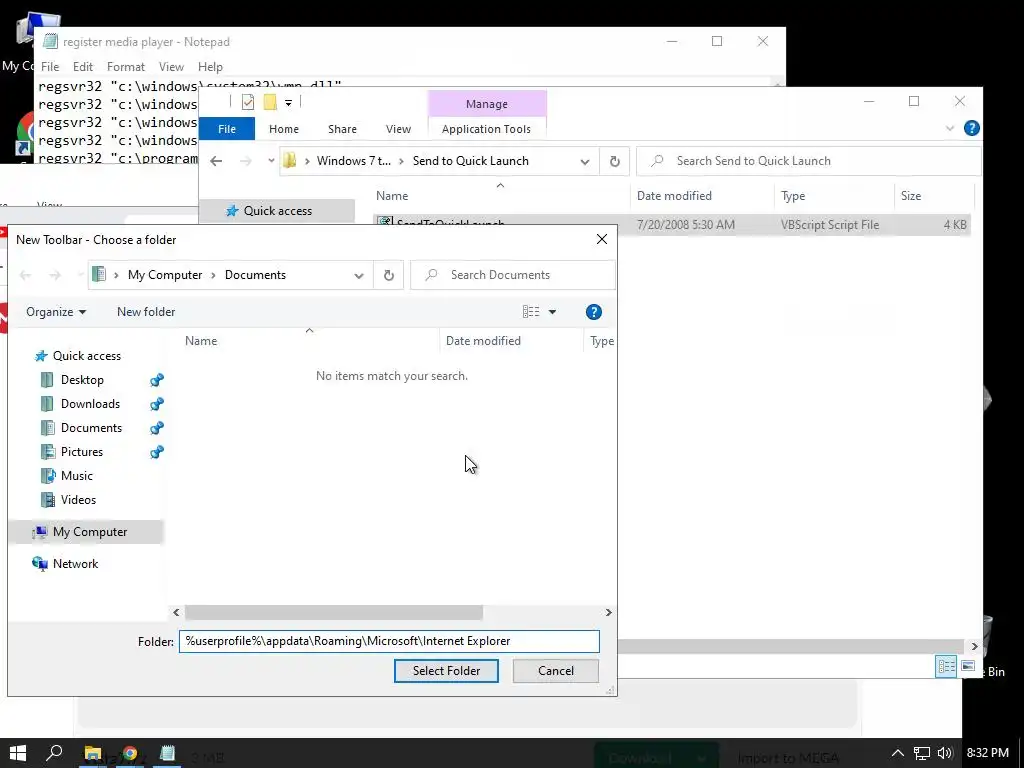Viewport: 1024px width, 768px height.
Task: Open Notepad Format menu
Action: [125, 67]
